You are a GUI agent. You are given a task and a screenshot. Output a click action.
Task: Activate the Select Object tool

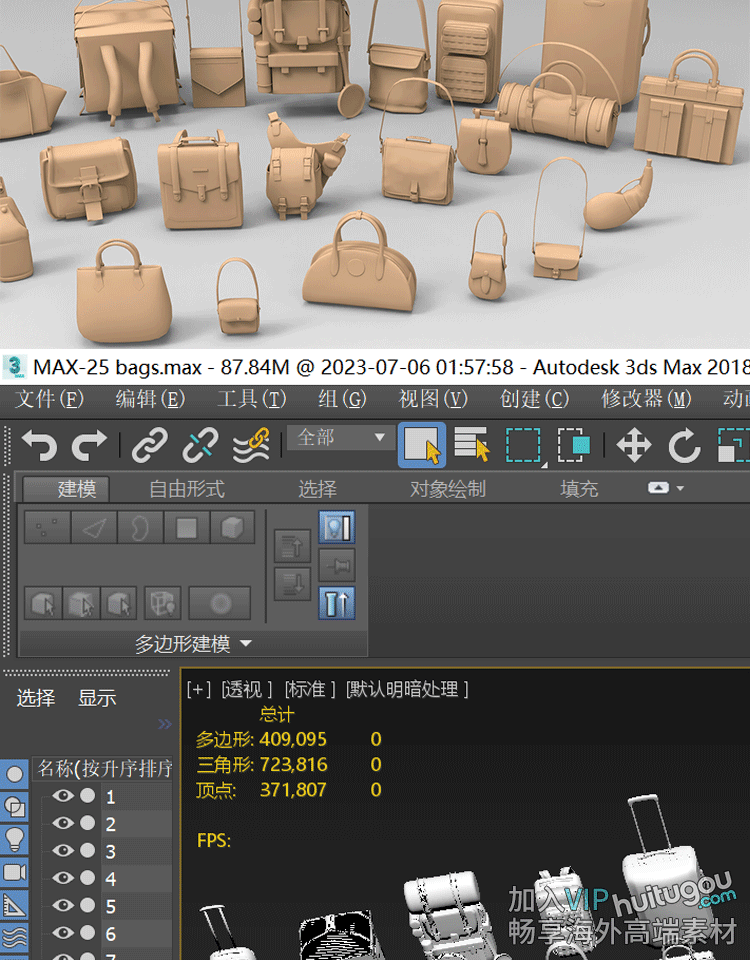pos(422,445)
